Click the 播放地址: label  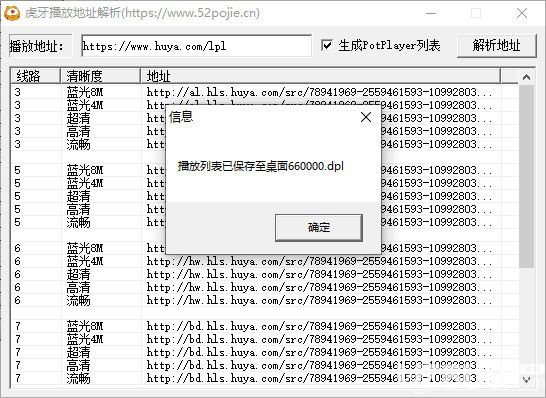point(37,46)
